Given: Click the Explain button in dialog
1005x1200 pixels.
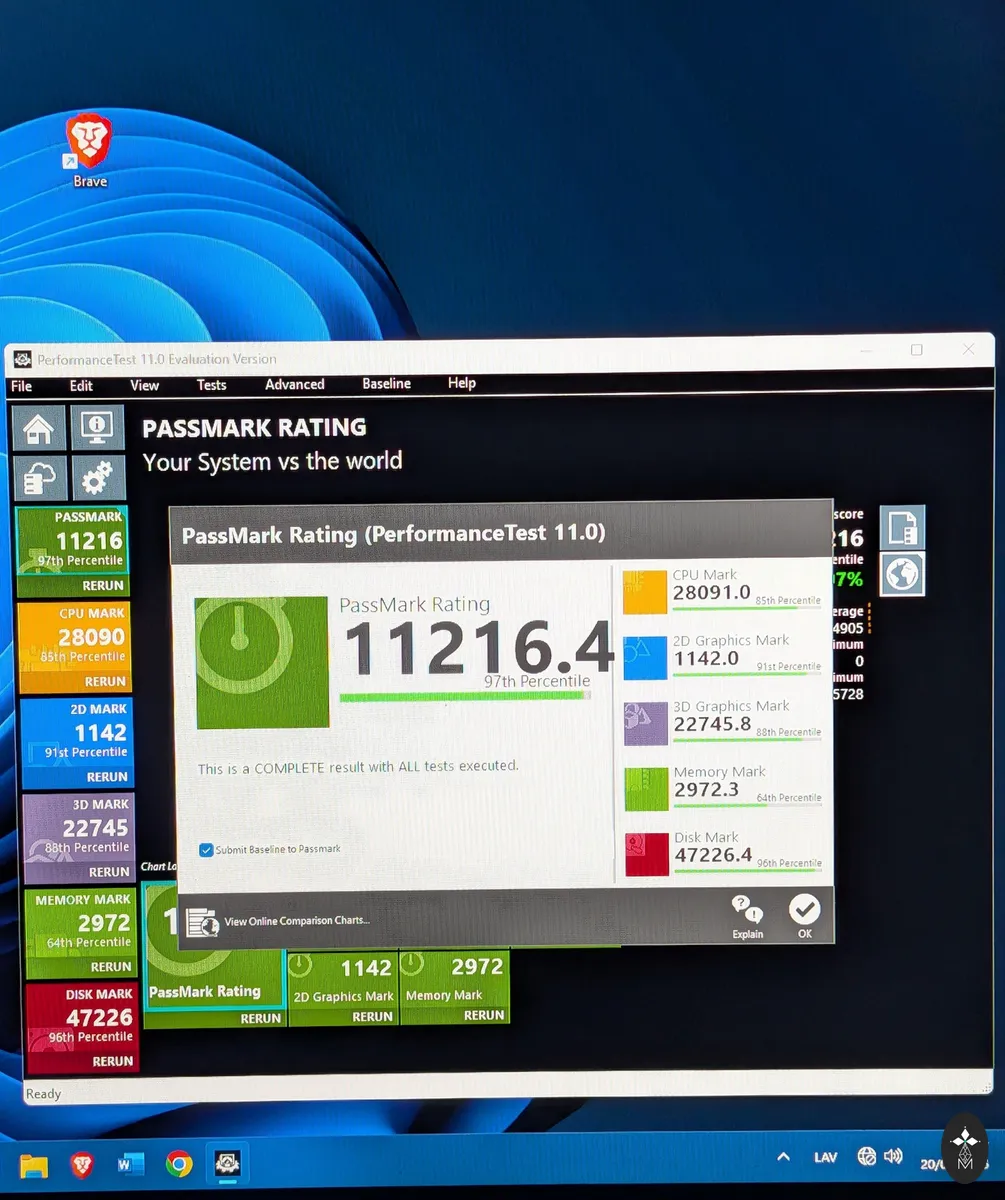Looking at the screenshot, I should coord(747,917).
